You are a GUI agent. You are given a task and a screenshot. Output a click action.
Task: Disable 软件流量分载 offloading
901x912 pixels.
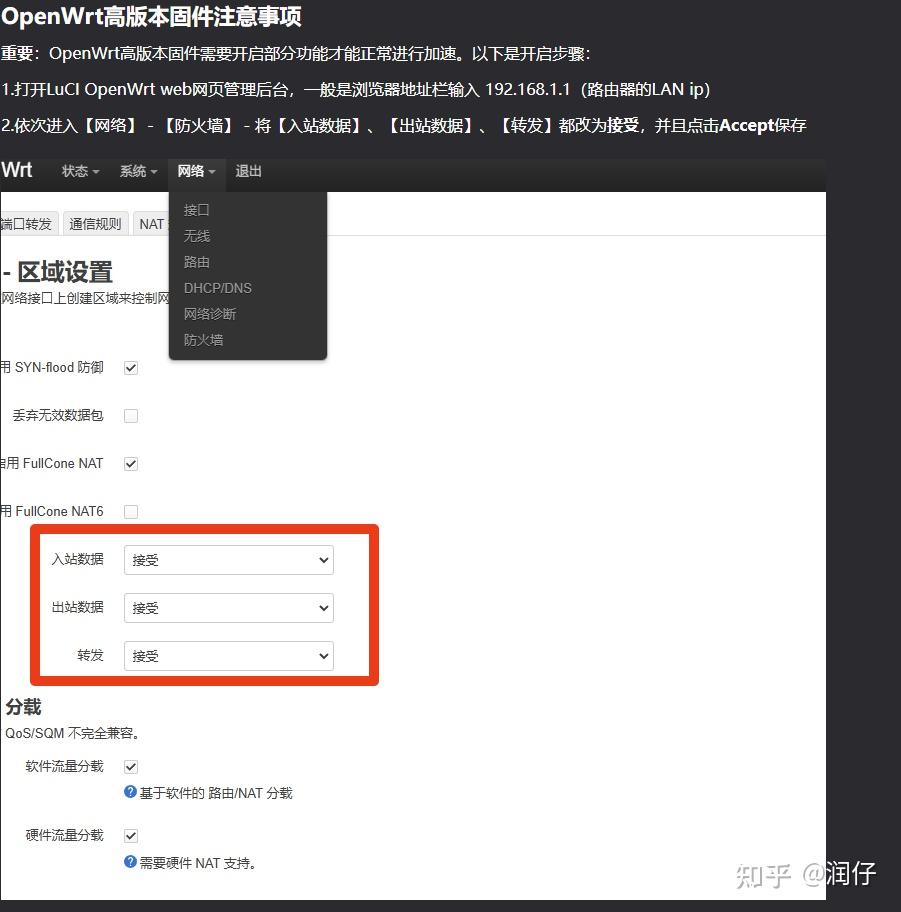click(130, 766)
